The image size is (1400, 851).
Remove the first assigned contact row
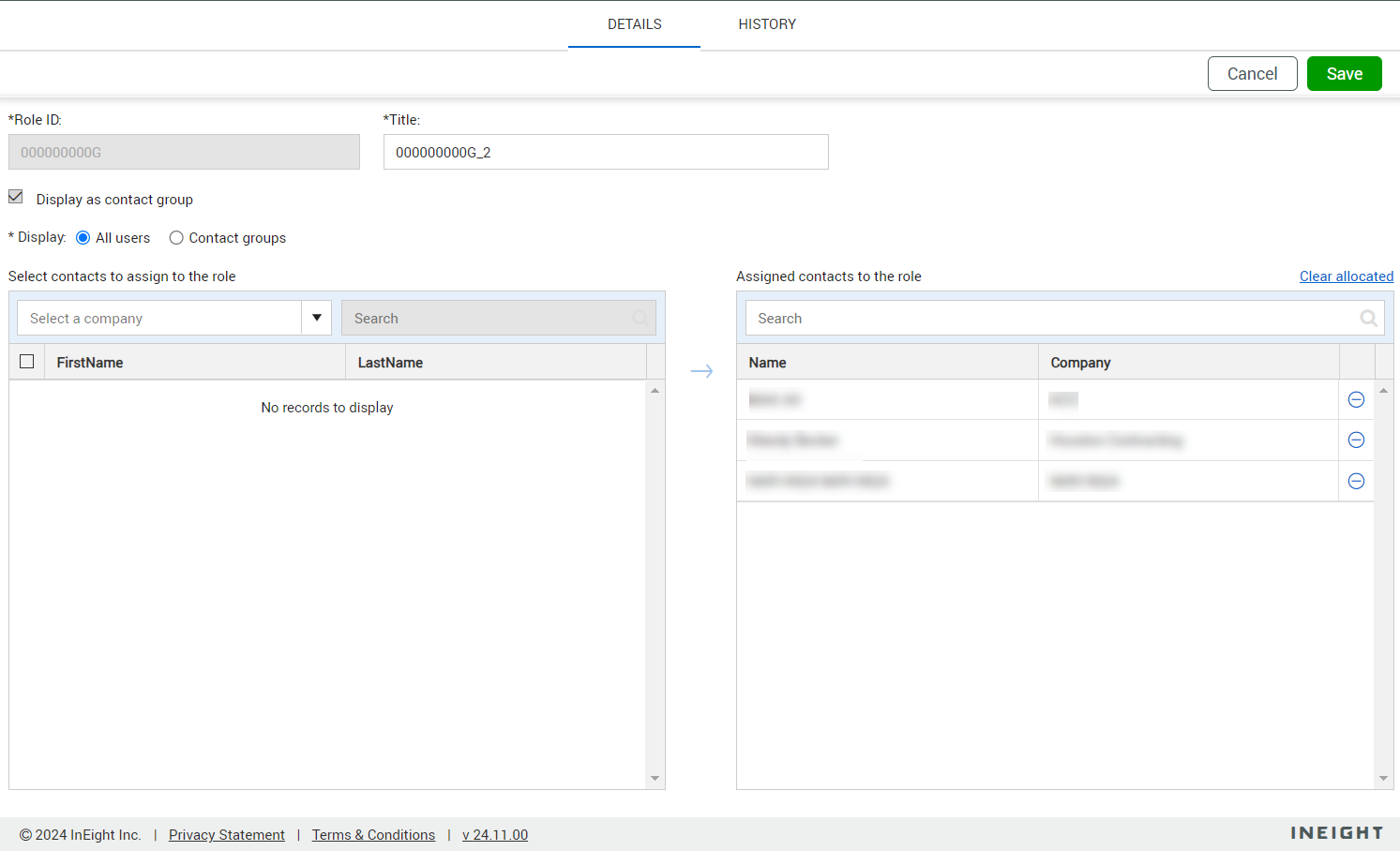click(1356, 399)
